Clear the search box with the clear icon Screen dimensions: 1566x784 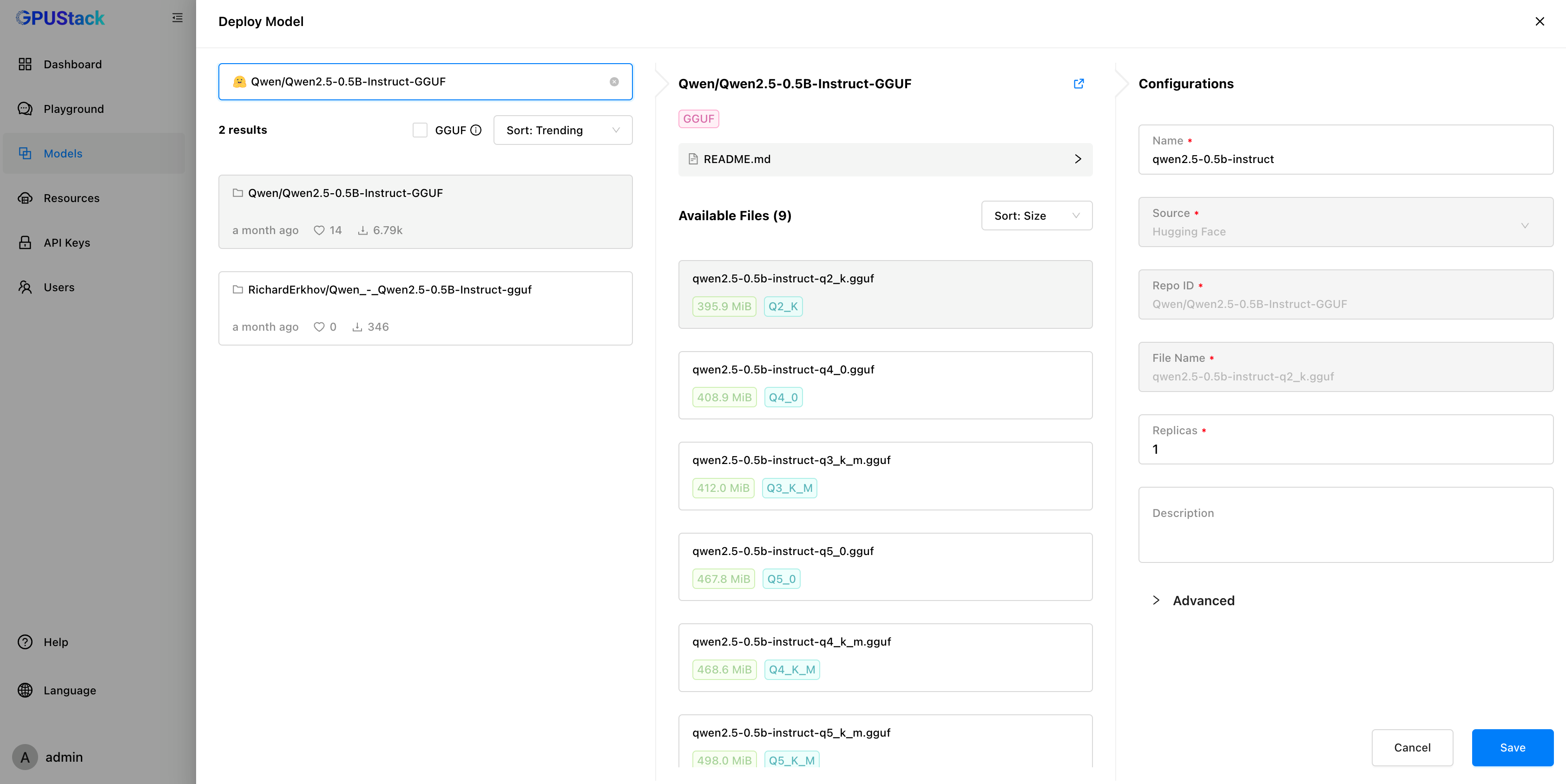tap(615, 81)
